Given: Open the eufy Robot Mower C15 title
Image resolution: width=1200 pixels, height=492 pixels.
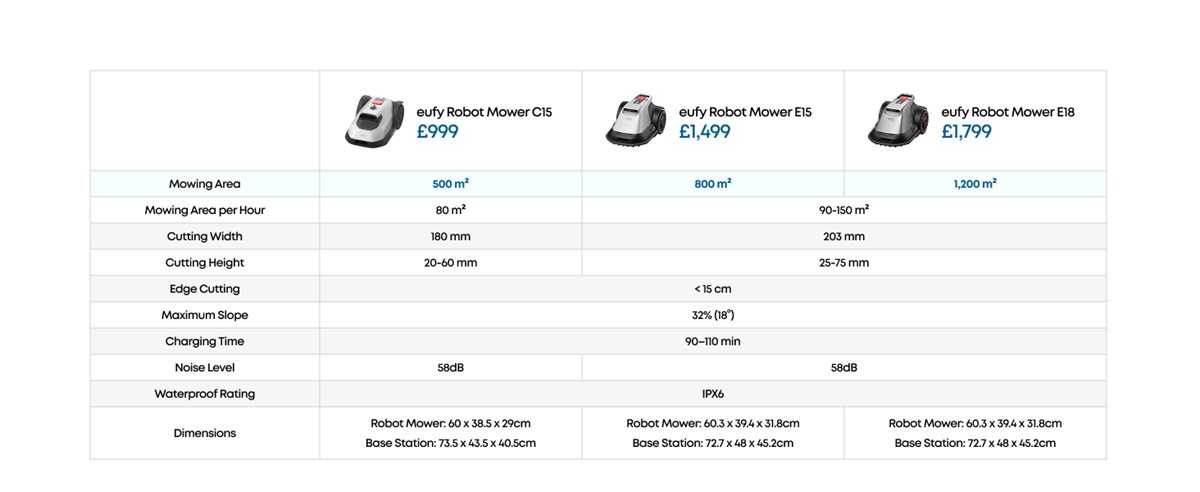Looking at the screenshot, I should (x=484, y=112).
